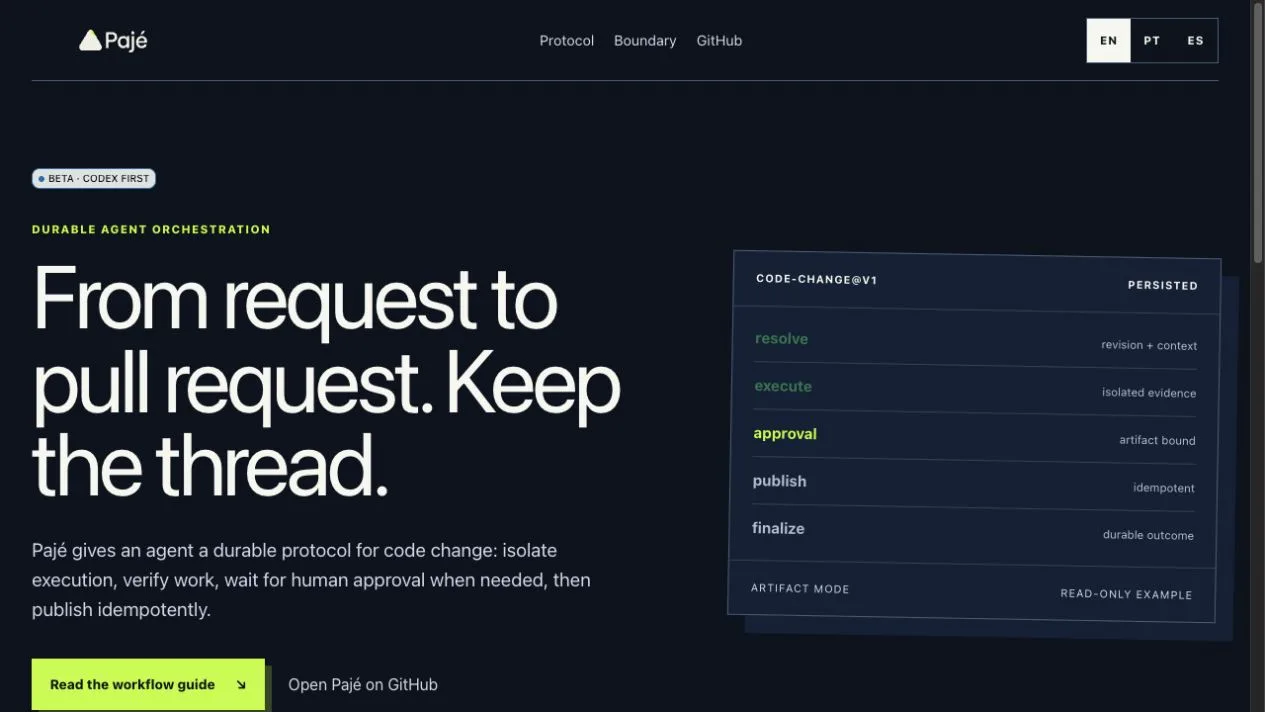This screenshot has width=1265, height=712.
Task: Click the Pajé logo icon
Action: point(90,40)
